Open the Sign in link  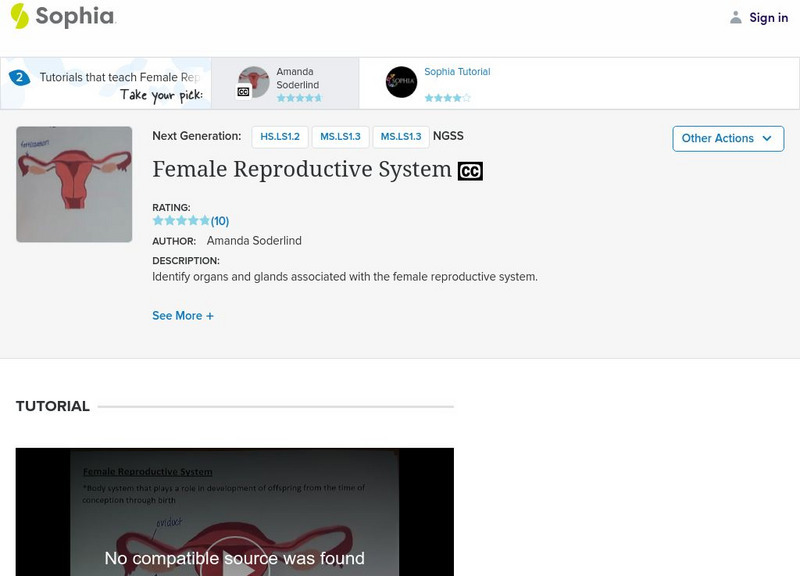tap(768, 17)
